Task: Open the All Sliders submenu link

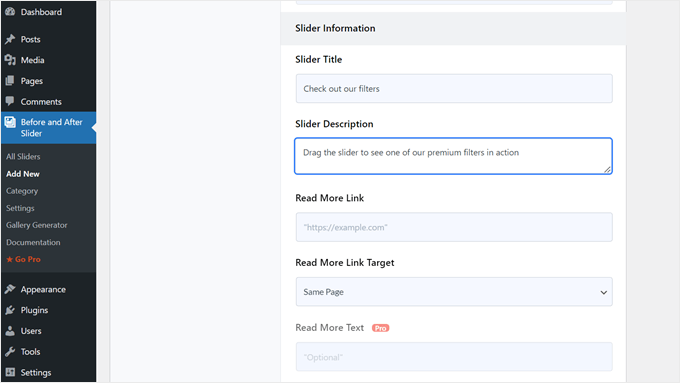Action: pos(23,157)
